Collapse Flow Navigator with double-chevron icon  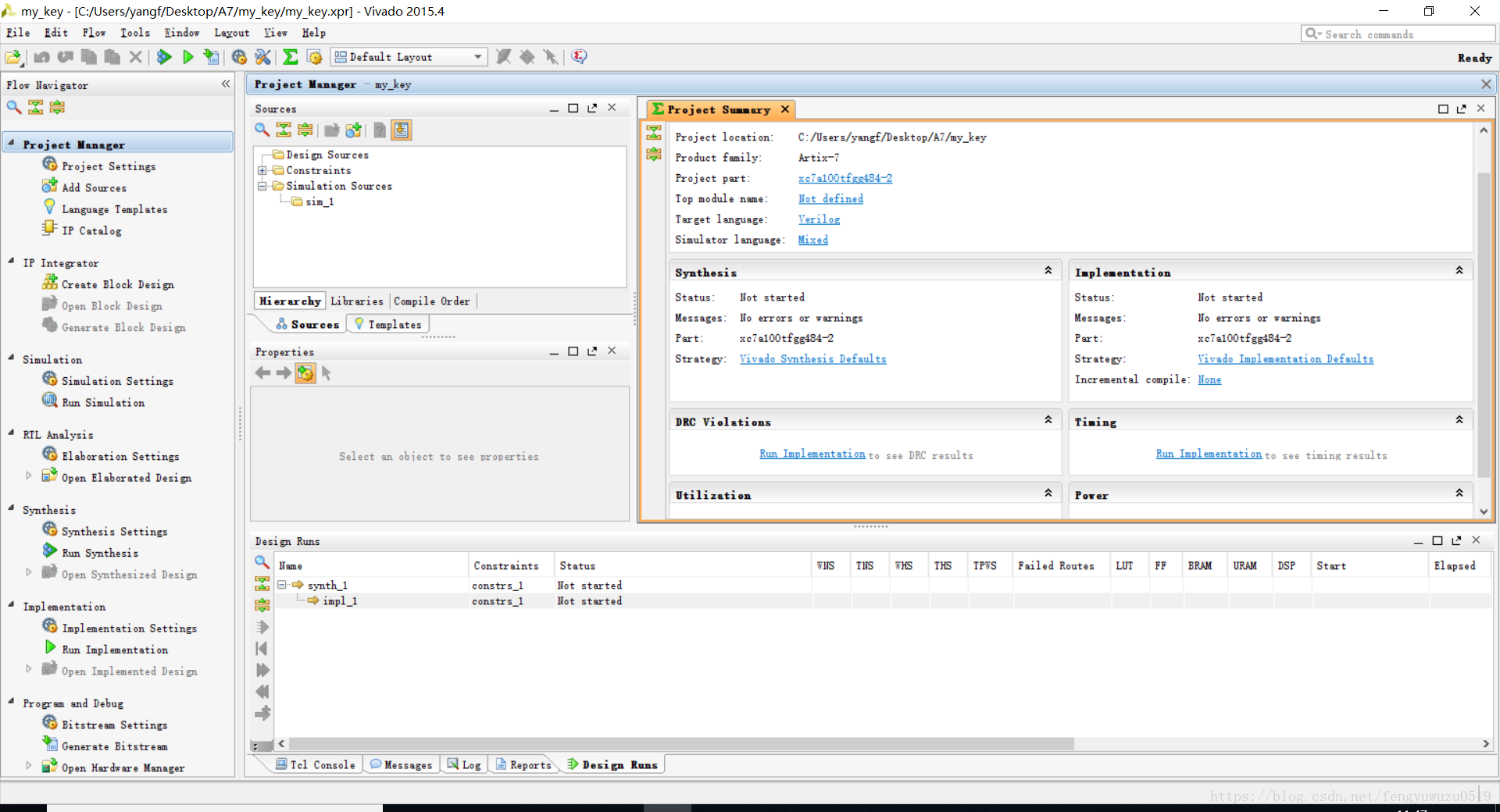[x=226, y=84]
